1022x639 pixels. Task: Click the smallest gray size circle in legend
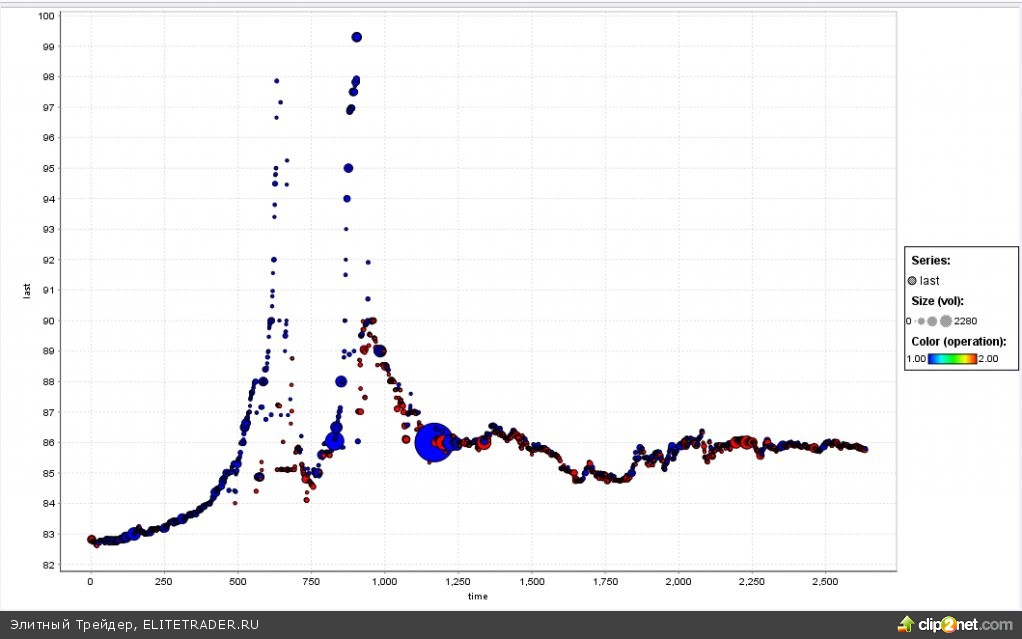[915, 321]
